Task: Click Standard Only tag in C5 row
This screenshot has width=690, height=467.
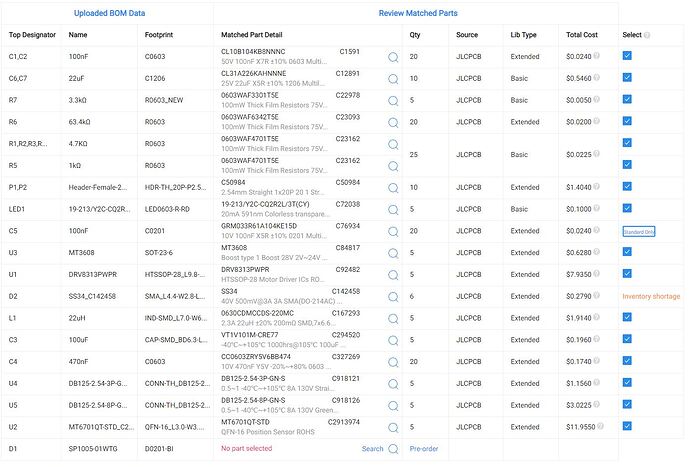Action: [639, 232]
